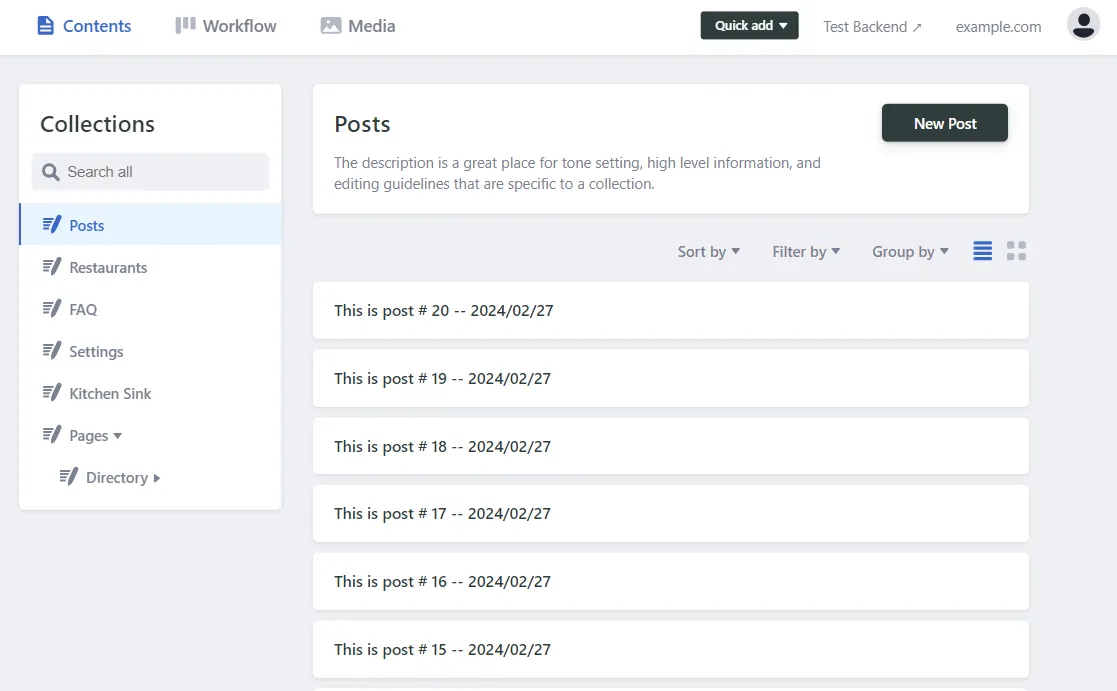Click the search magnifier icon
This screenshot has width=1117, height=691.
point(50,171)
